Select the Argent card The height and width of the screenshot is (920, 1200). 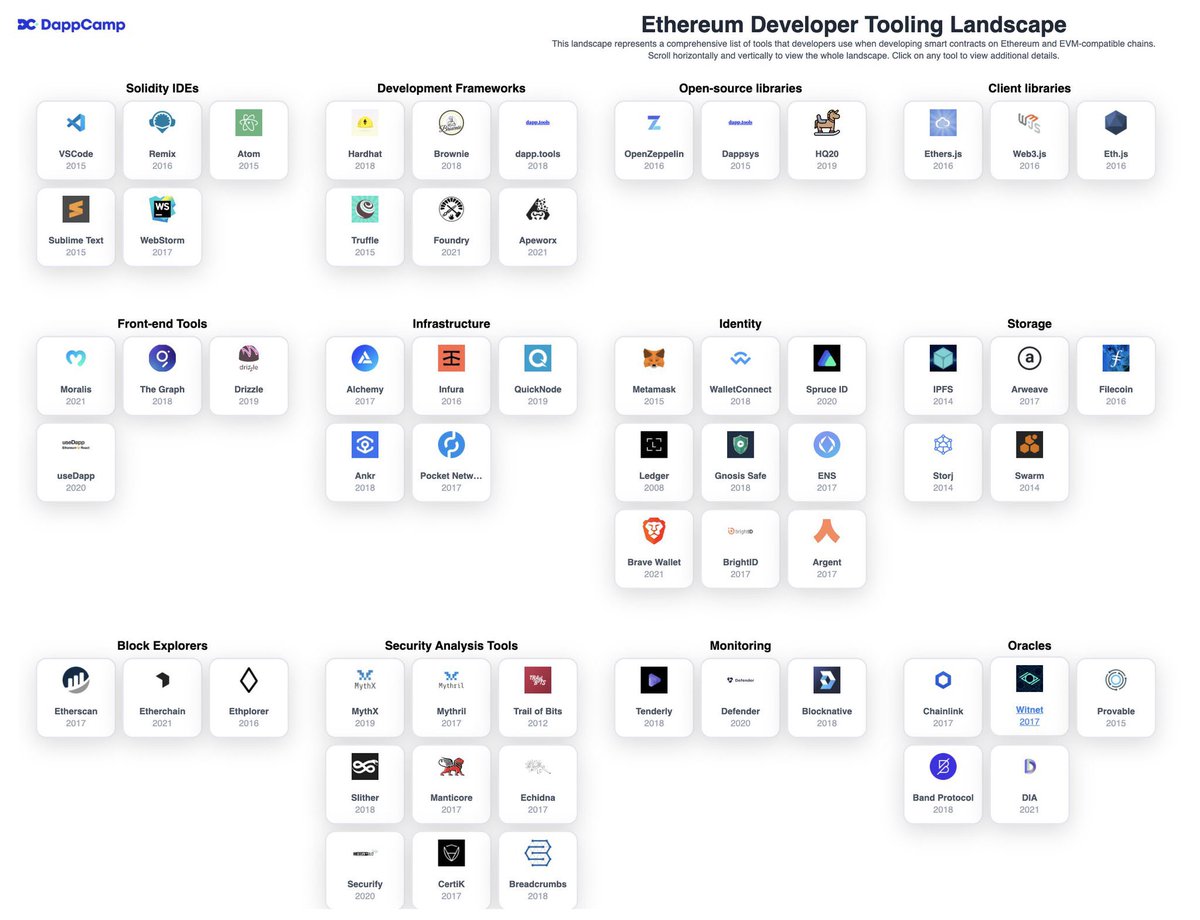827,548
